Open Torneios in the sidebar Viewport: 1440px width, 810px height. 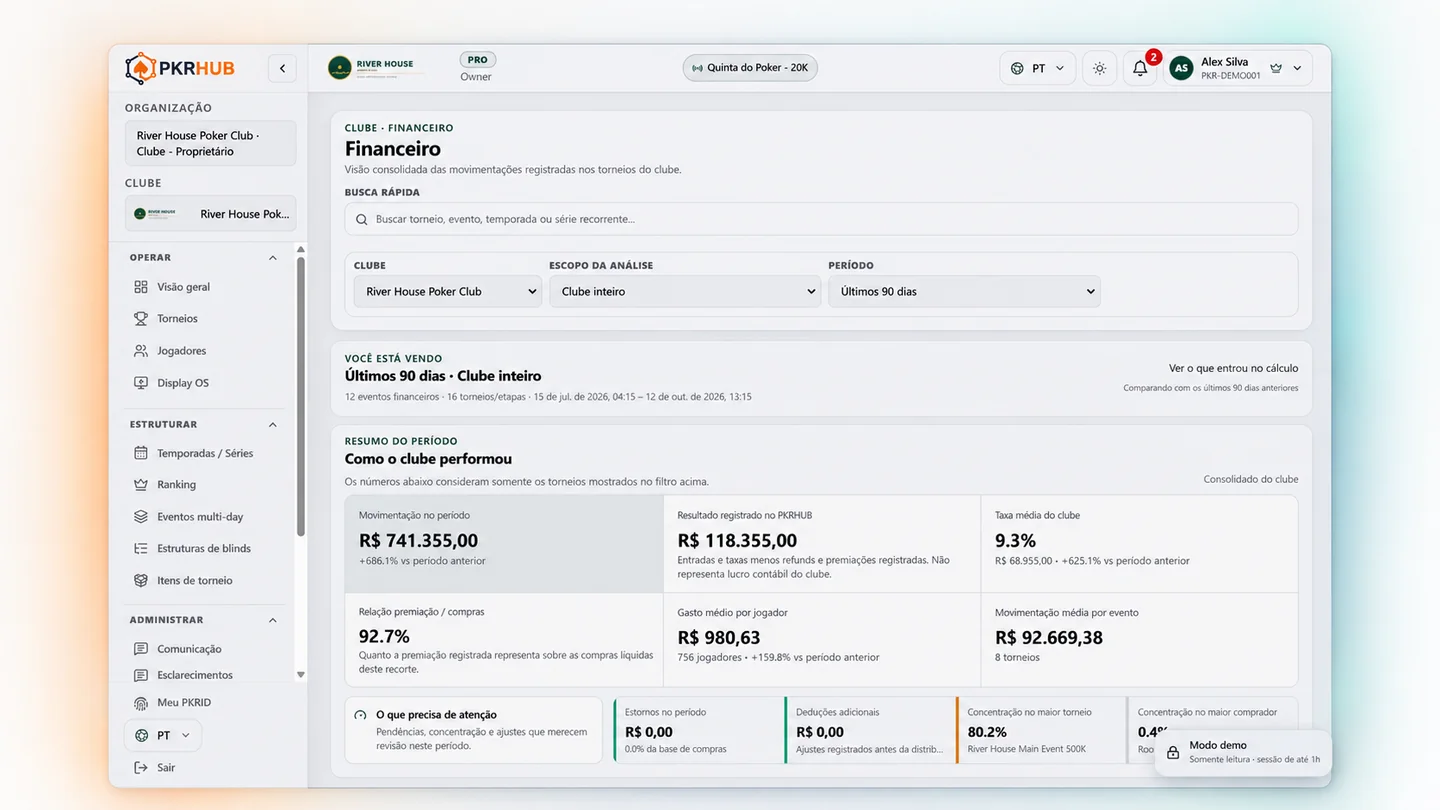click(177, 319)
